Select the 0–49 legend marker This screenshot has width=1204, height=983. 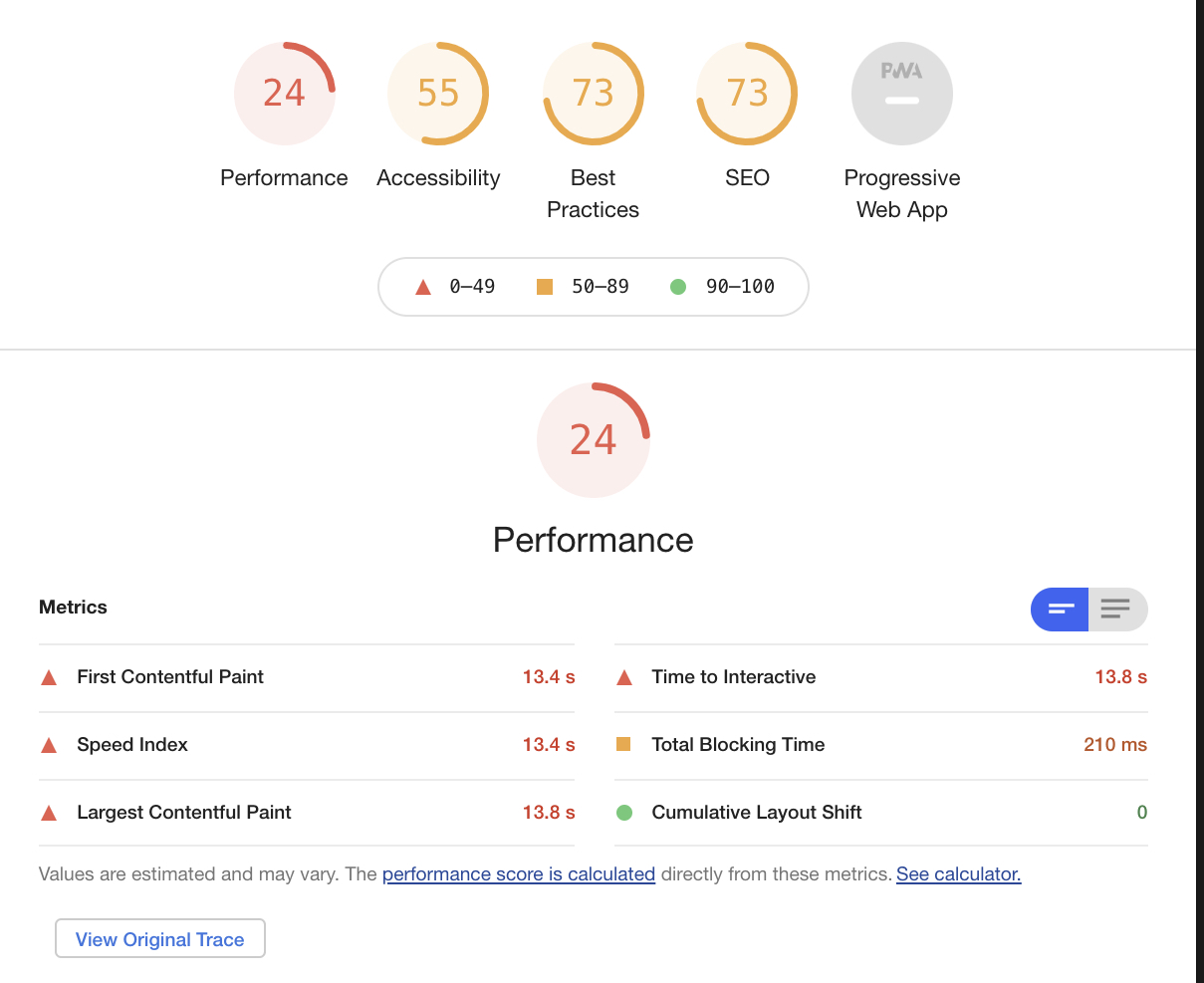pos(422,286)
